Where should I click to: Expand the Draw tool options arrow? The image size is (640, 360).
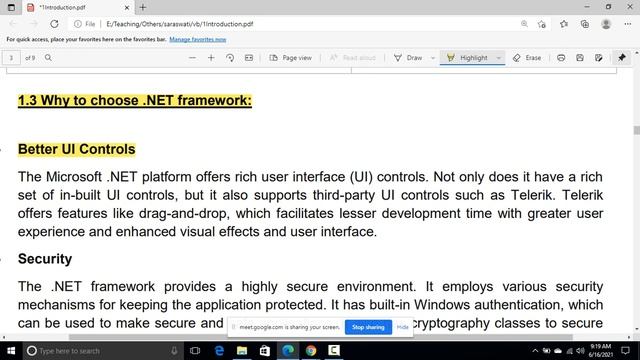(433, 58)
